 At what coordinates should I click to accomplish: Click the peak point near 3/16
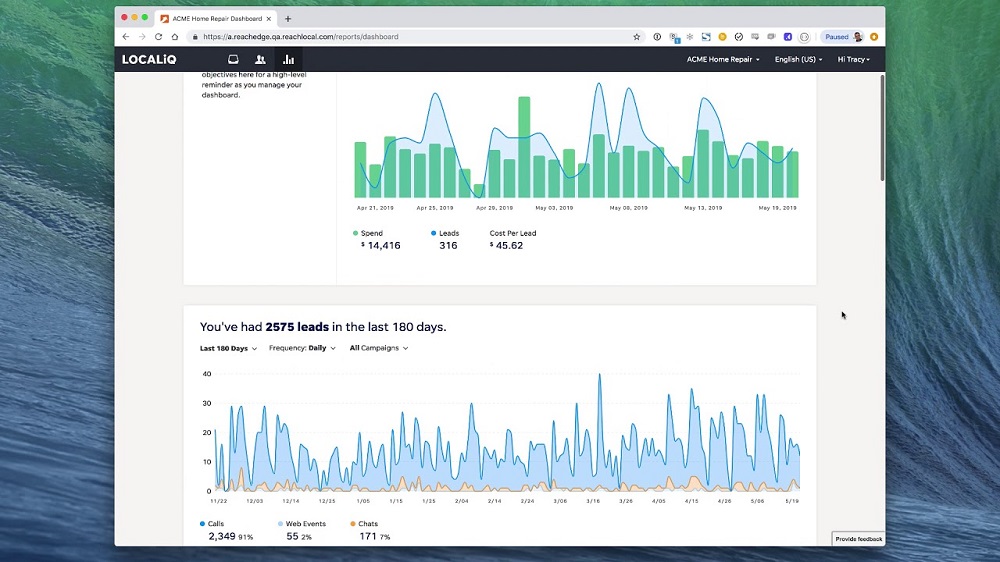point(599,375)
